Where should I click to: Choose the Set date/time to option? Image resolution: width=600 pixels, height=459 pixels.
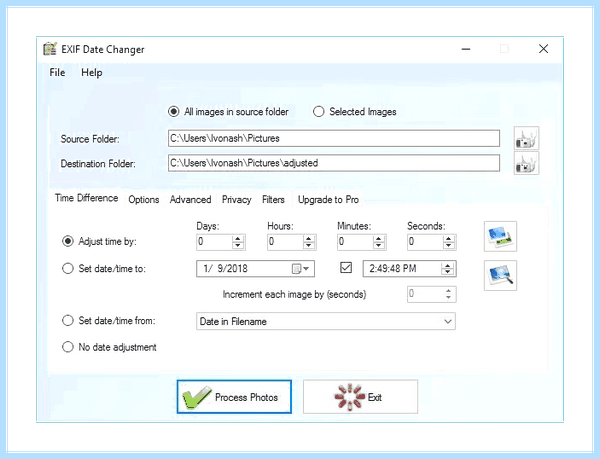[x=68, y=269]
